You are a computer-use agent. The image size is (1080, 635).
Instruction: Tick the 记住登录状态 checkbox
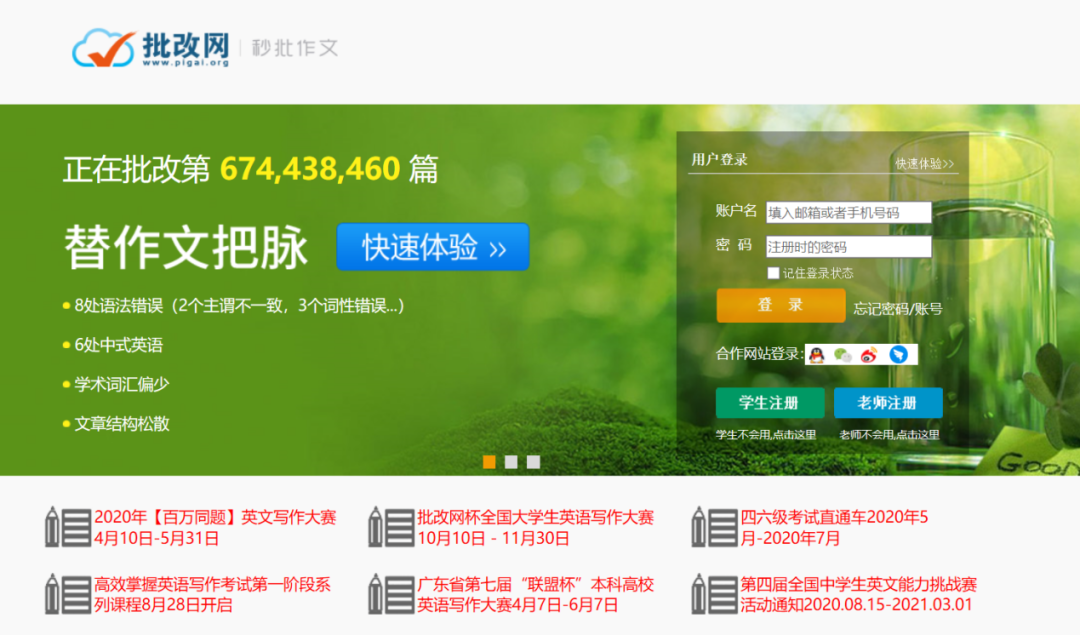(x=773, y=273)
